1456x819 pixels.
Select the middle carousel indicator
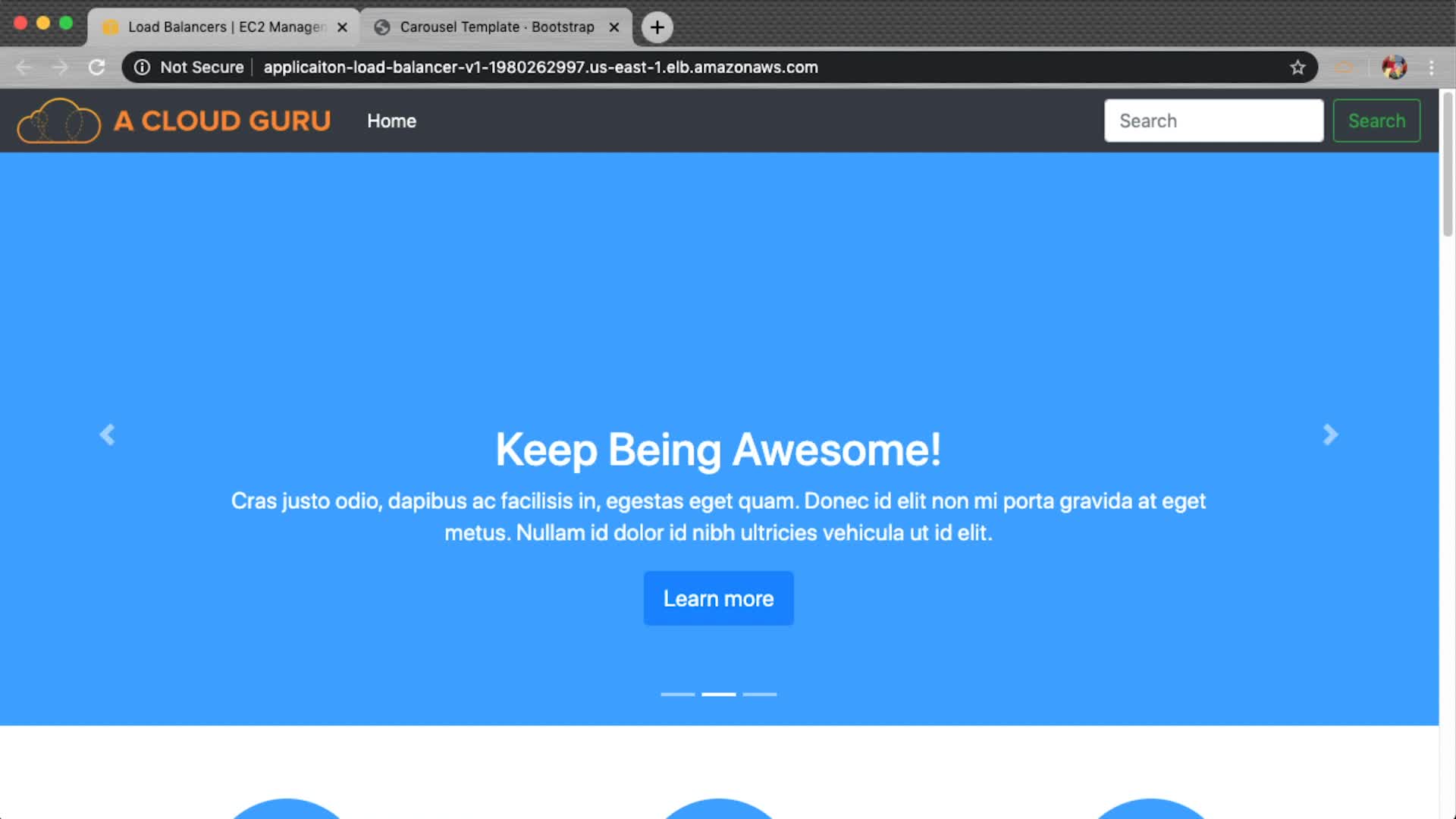718,694
